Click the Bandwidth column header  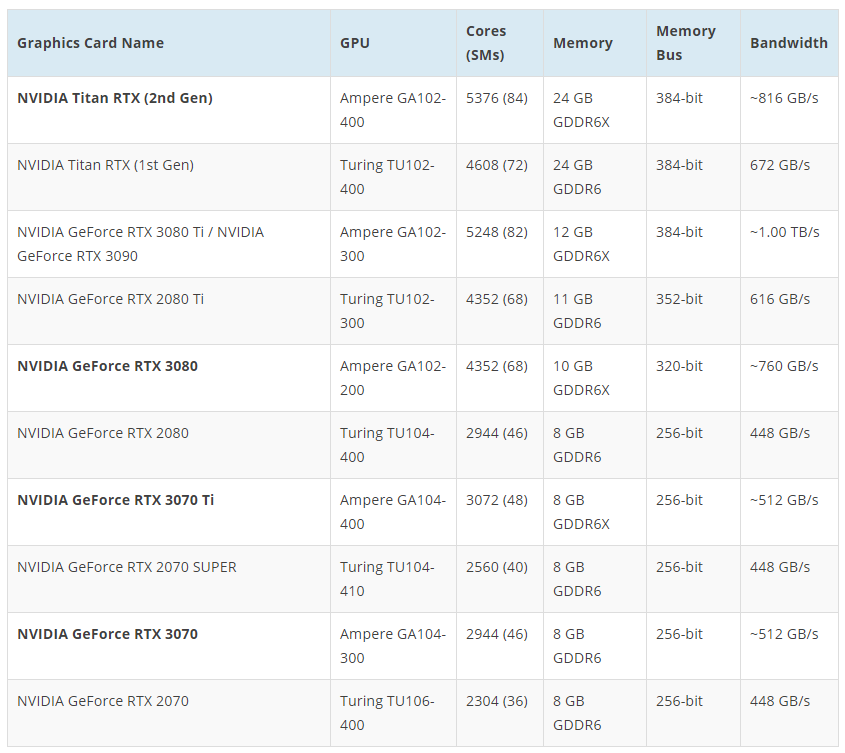(788, 43)
